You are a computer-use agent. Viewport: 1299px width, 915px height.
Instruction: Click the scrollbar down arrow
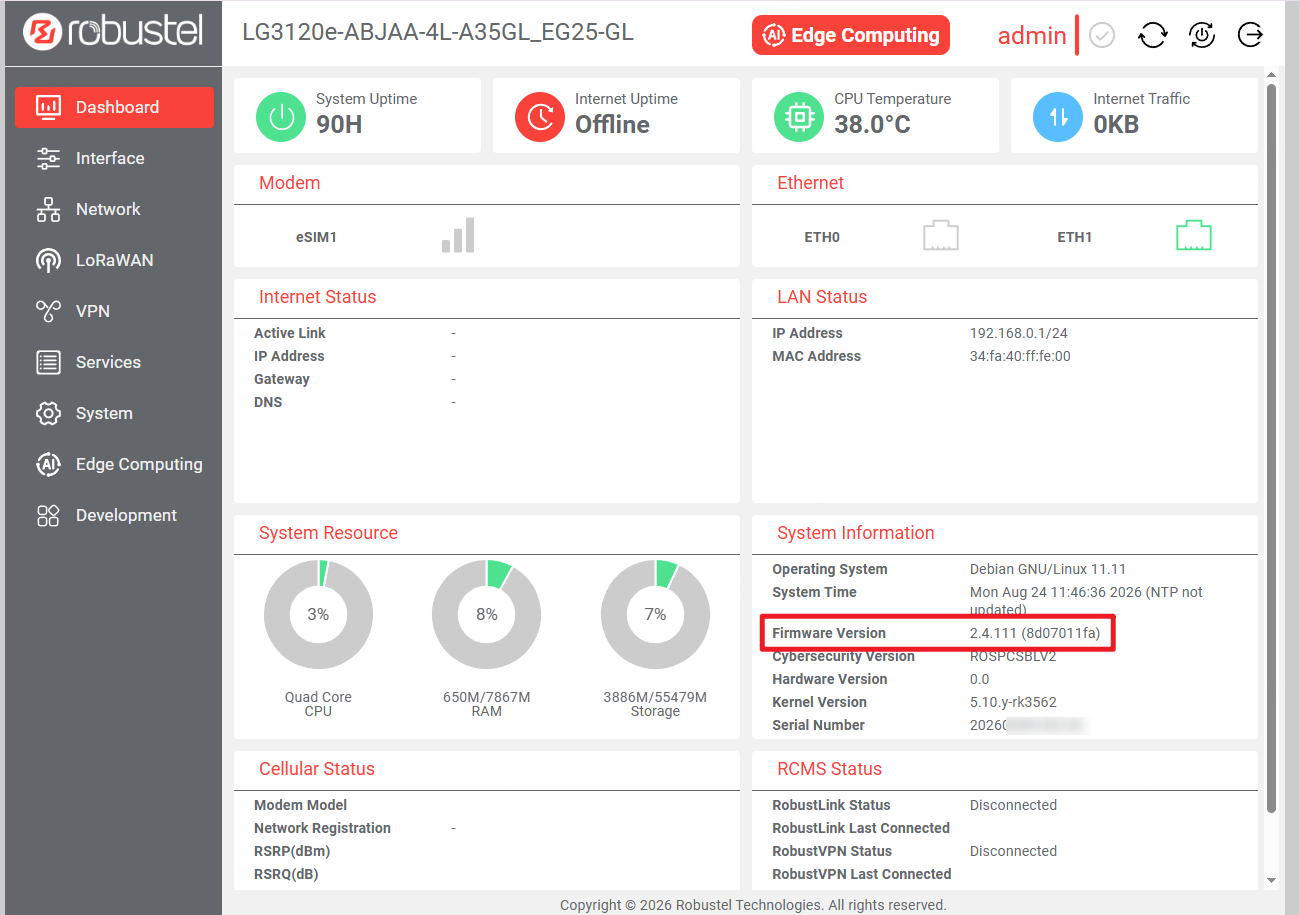pos(1272,881)
